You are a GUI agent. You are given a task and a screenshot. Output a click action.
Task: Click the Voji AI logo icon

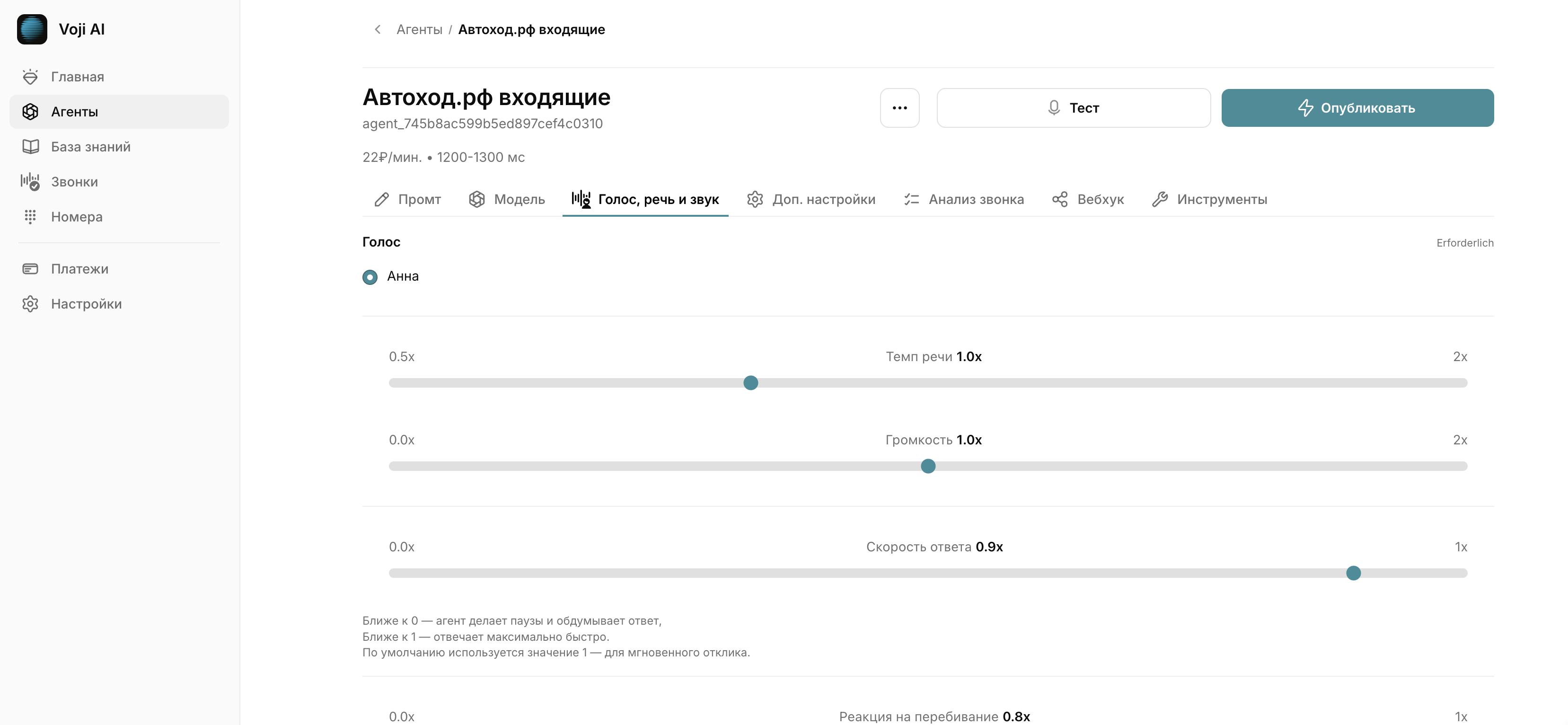point(32,29)
